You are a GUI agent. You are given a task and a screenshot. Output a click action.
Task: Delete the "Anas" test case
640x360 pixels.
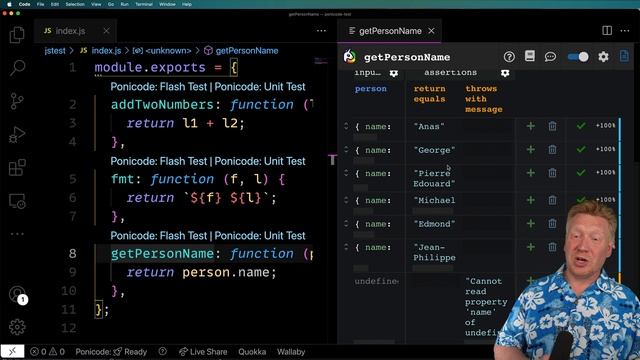(x=552, y=126)
